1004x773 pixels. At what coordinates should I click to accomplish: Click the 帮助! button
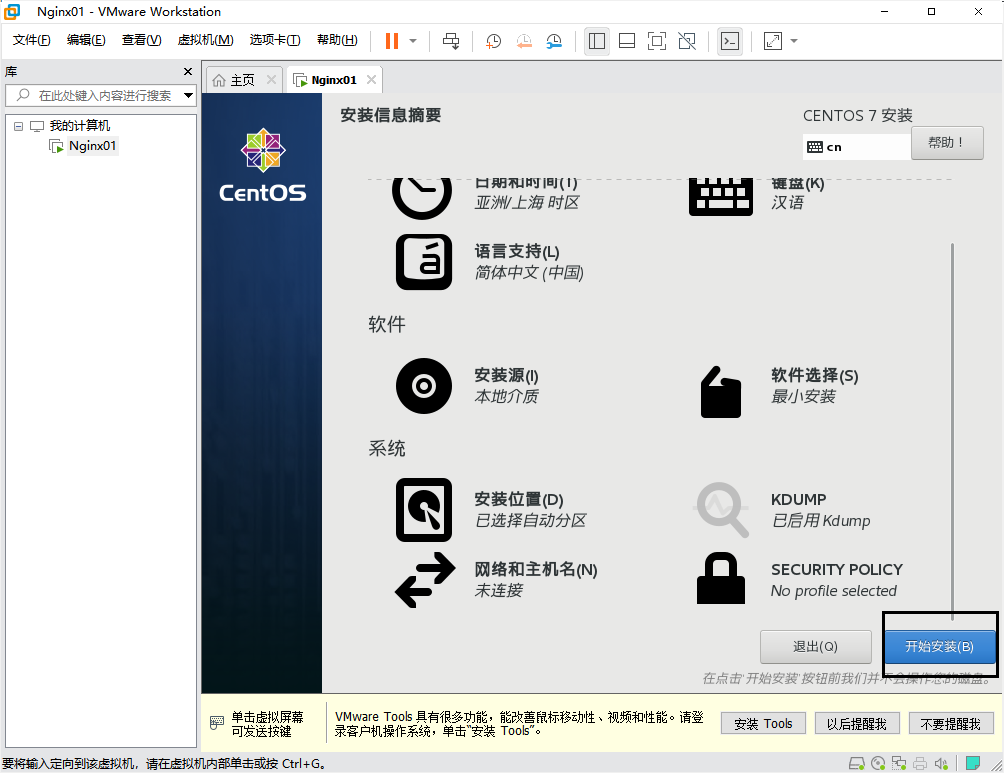click(947, 142)
